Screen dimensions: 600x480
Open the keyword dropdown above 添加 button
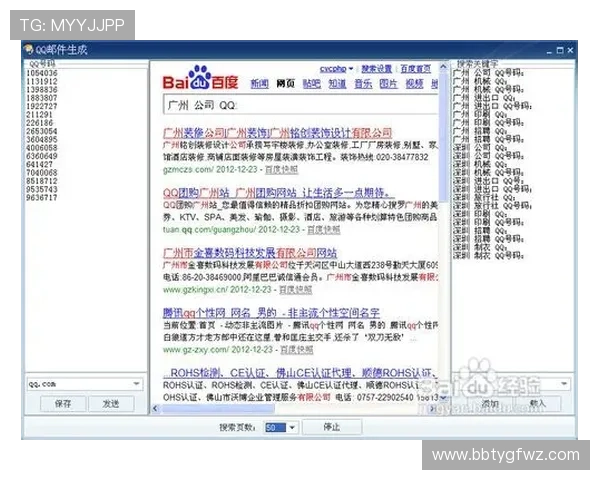[x=563, y=385]
